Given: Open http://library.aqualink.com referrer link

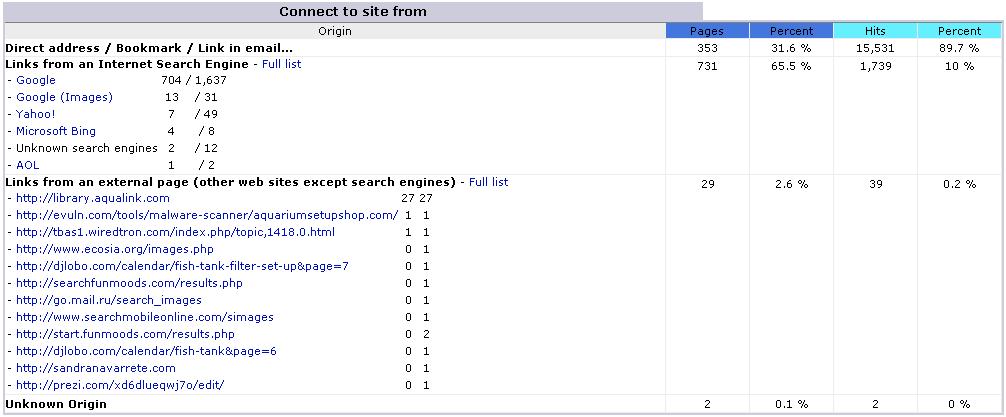Looking at the screenshot, I should [x=93, y=198].
